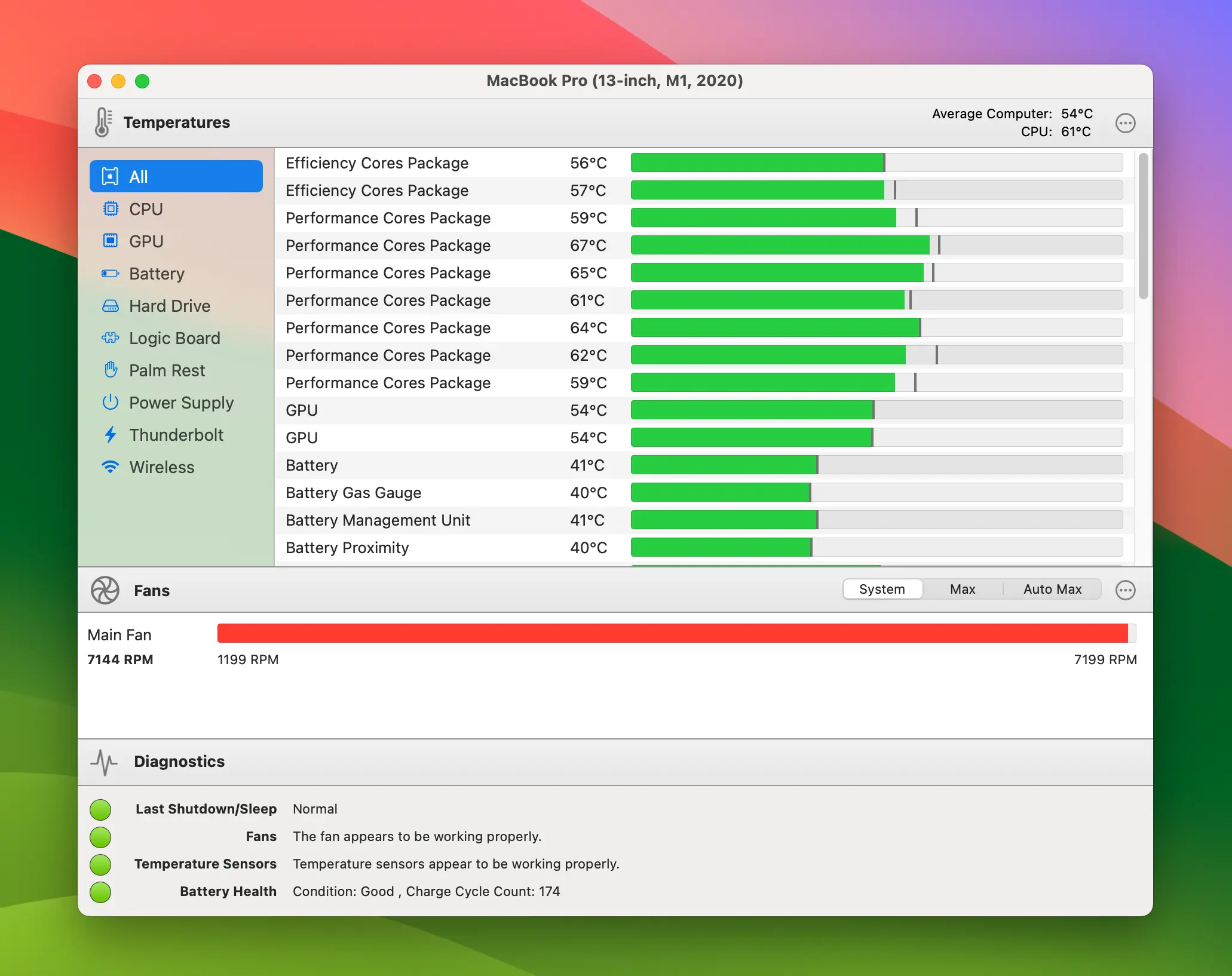Viewport: 1232px width, 976px height.
Task: Click the 67°C Performance Cores Package bar
Action: click(x=877, y=245)
